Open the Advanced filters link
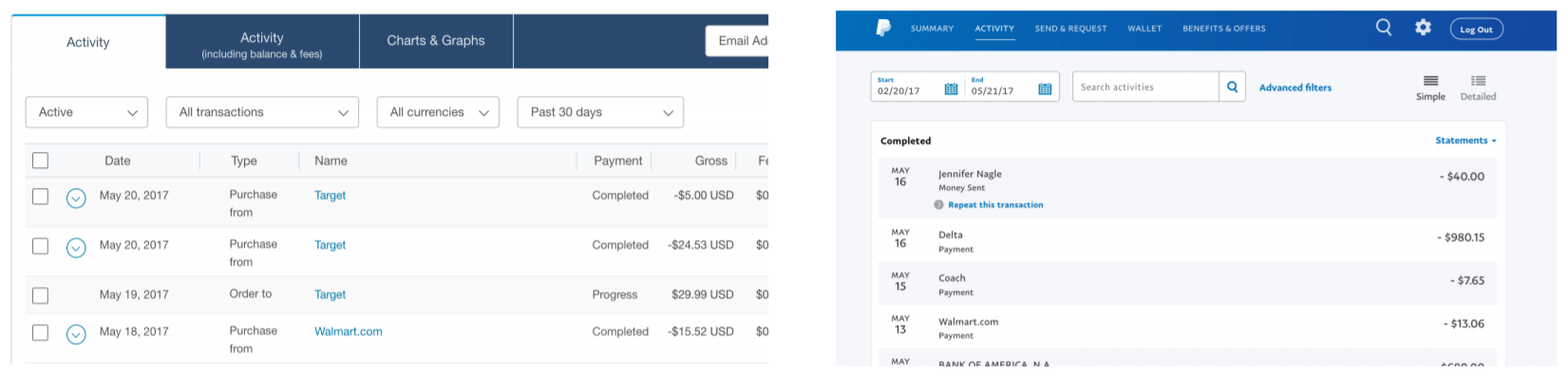1568x380 pixels. click(x=1295, y=87)
